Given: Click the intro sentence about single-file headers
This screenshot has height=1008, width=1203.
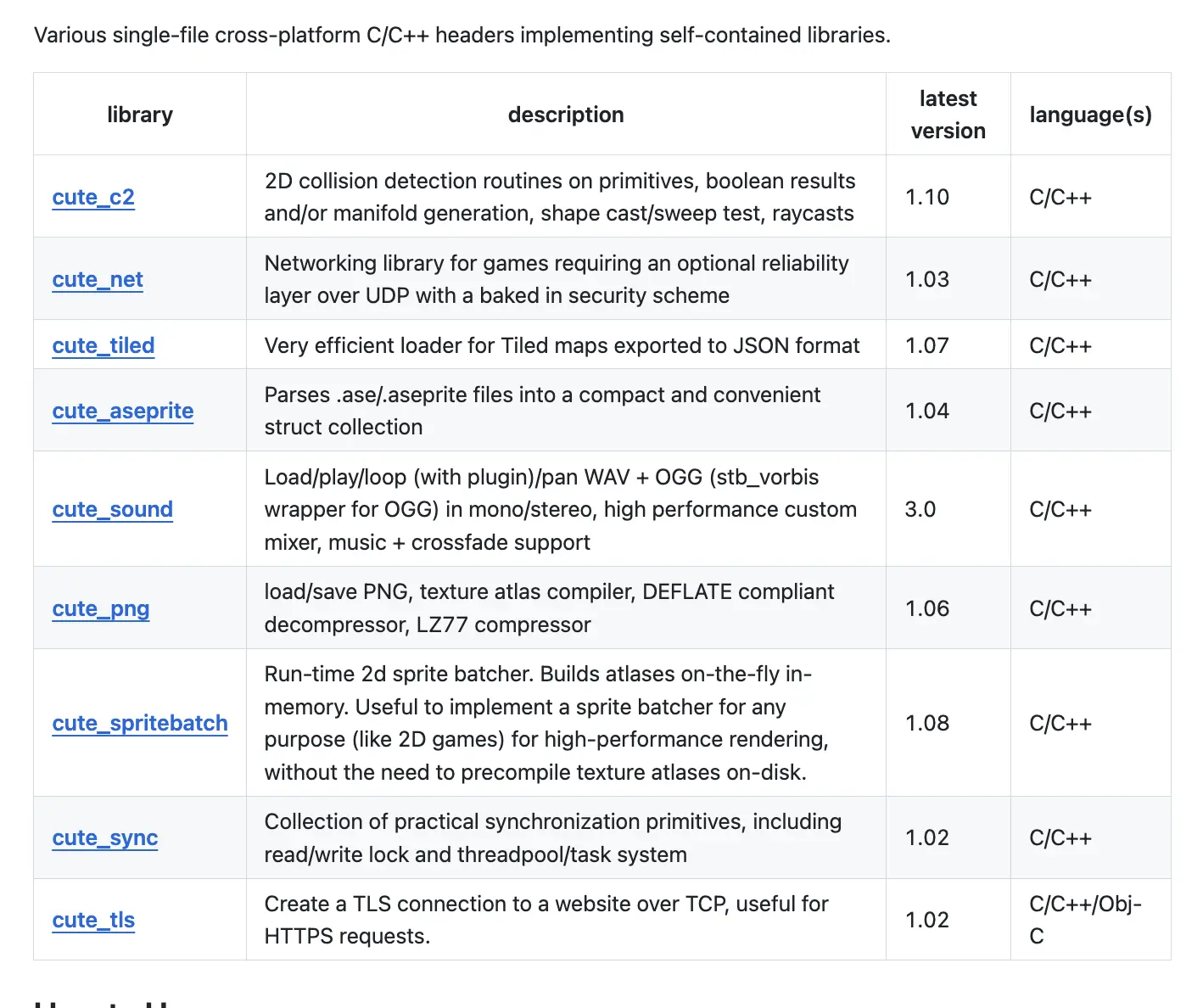Looking at the screenshot, I should pos(462,35).
